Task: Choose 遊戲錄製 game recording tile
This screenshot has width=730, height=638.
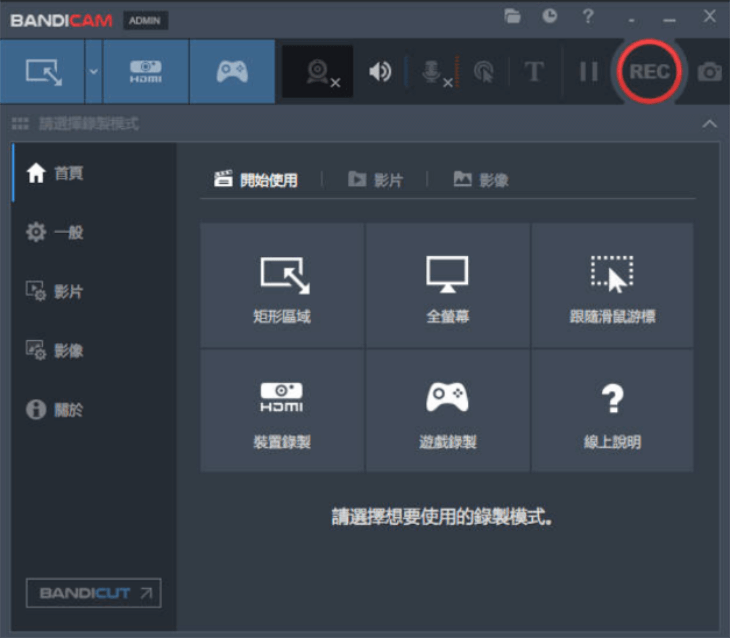Action: click(x=447, y=410)
